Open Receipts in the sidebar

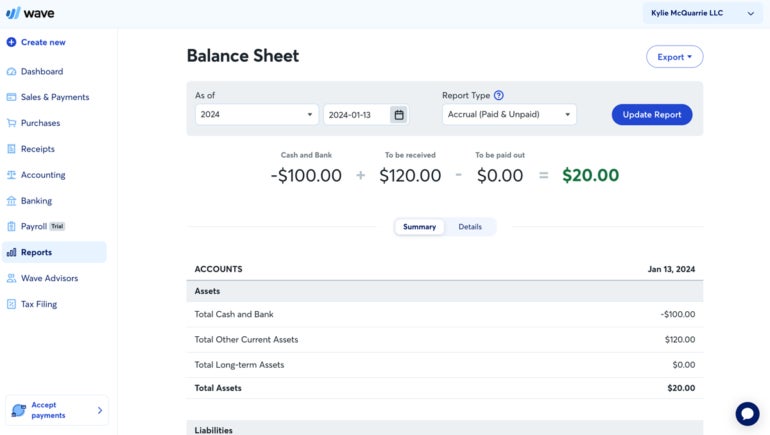point(38,149)
